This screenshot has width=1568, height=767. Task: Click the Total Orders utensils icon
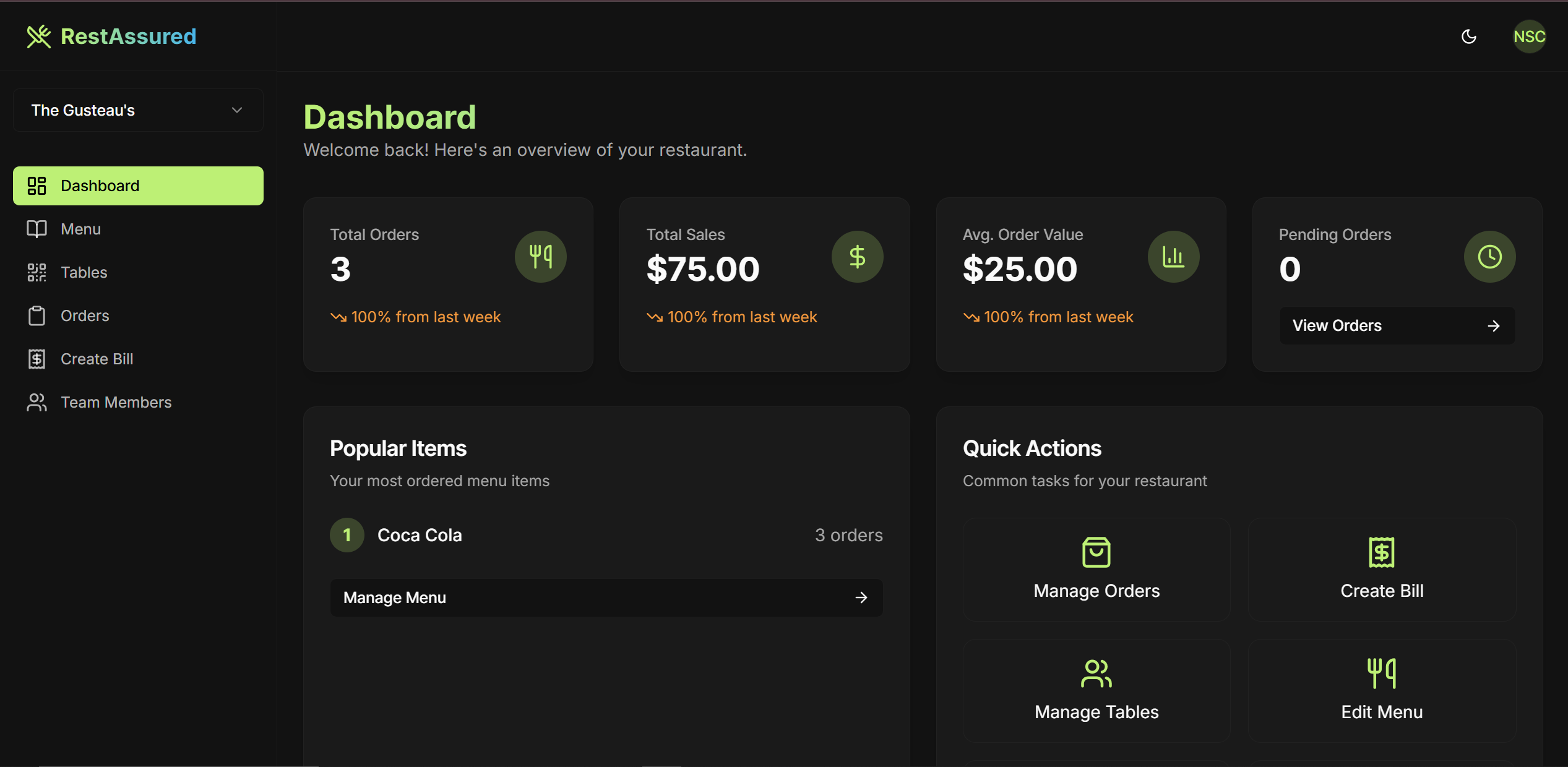(x=541, y=257)
